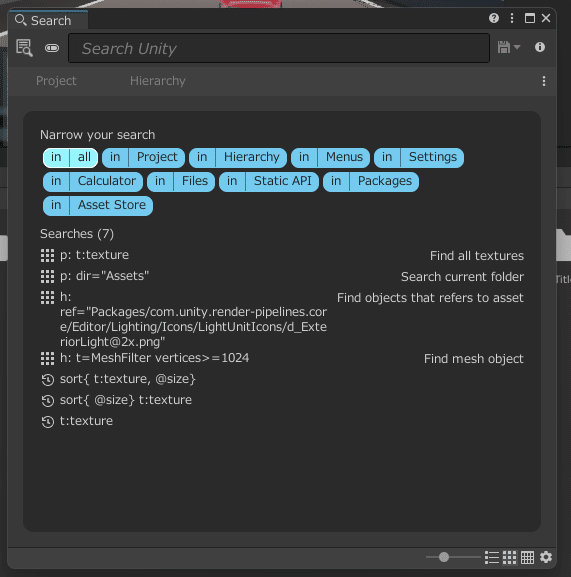
Task: Click grid icon beside MeshFilter search
Action: (x=47, y=358)
